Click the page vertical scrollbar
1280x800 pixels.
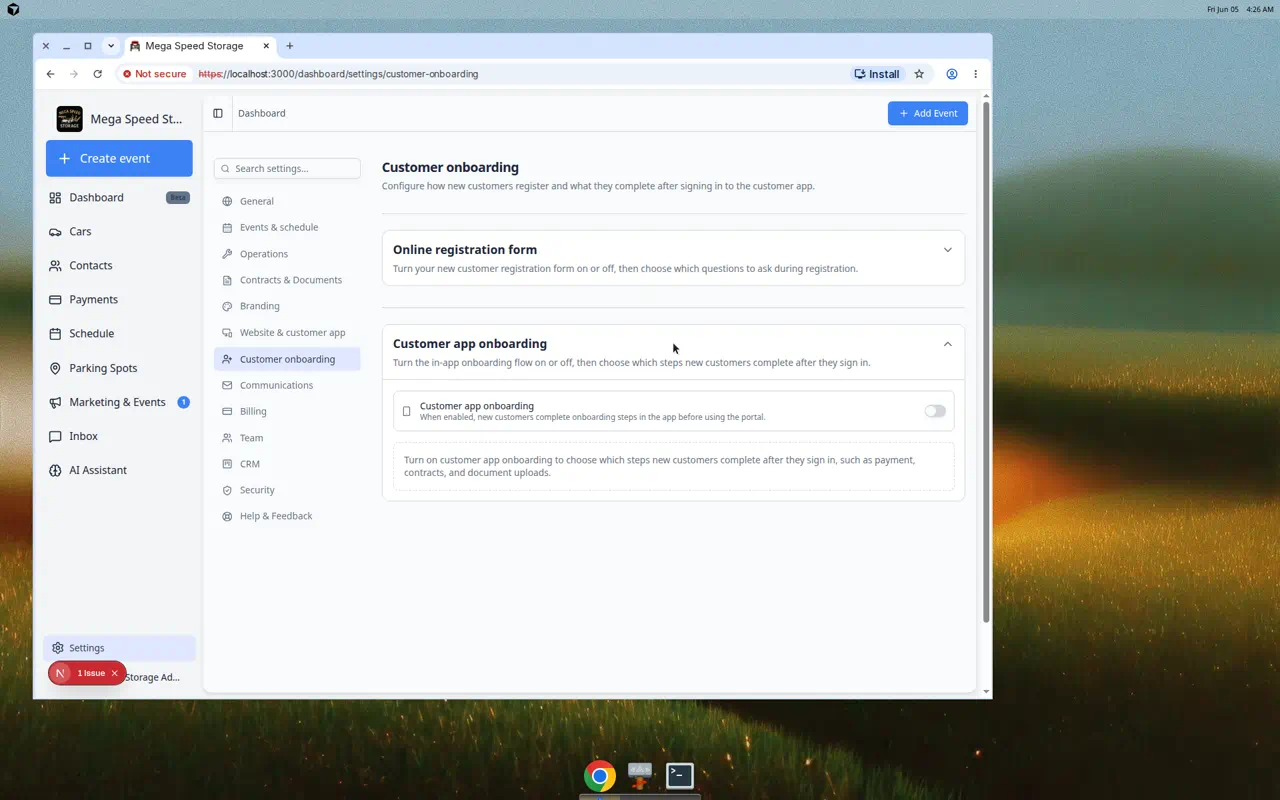click(986, 360)
